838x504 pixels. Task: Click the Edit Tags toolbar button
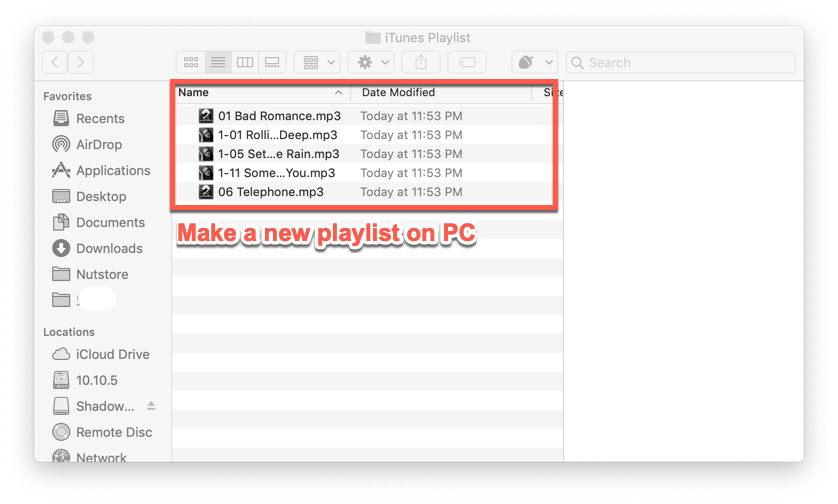[x=467, y=63]
